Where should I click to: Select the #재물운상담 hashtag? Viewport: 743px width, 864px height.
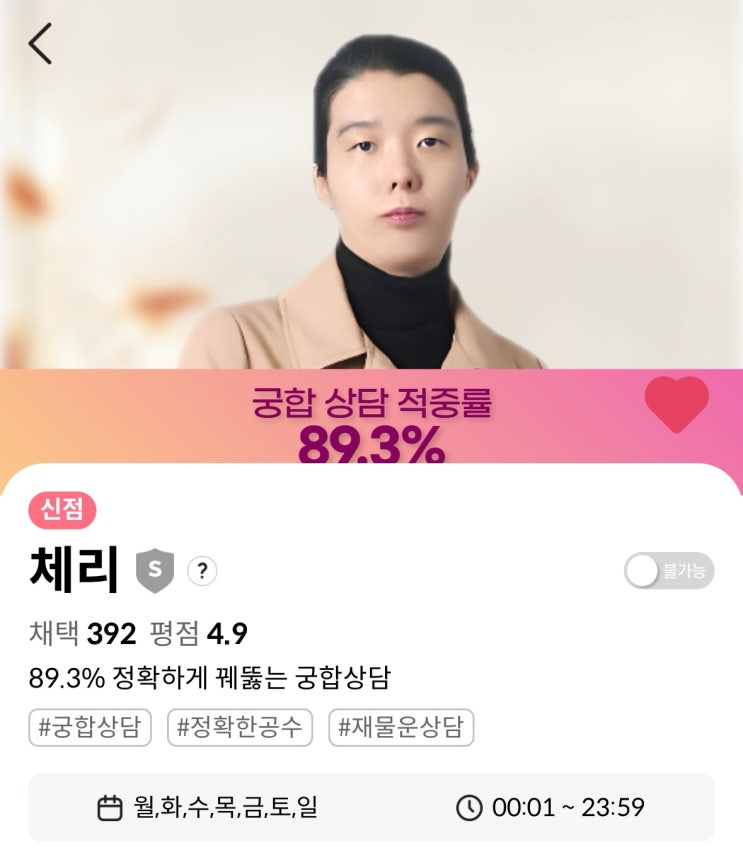[401, 727]
